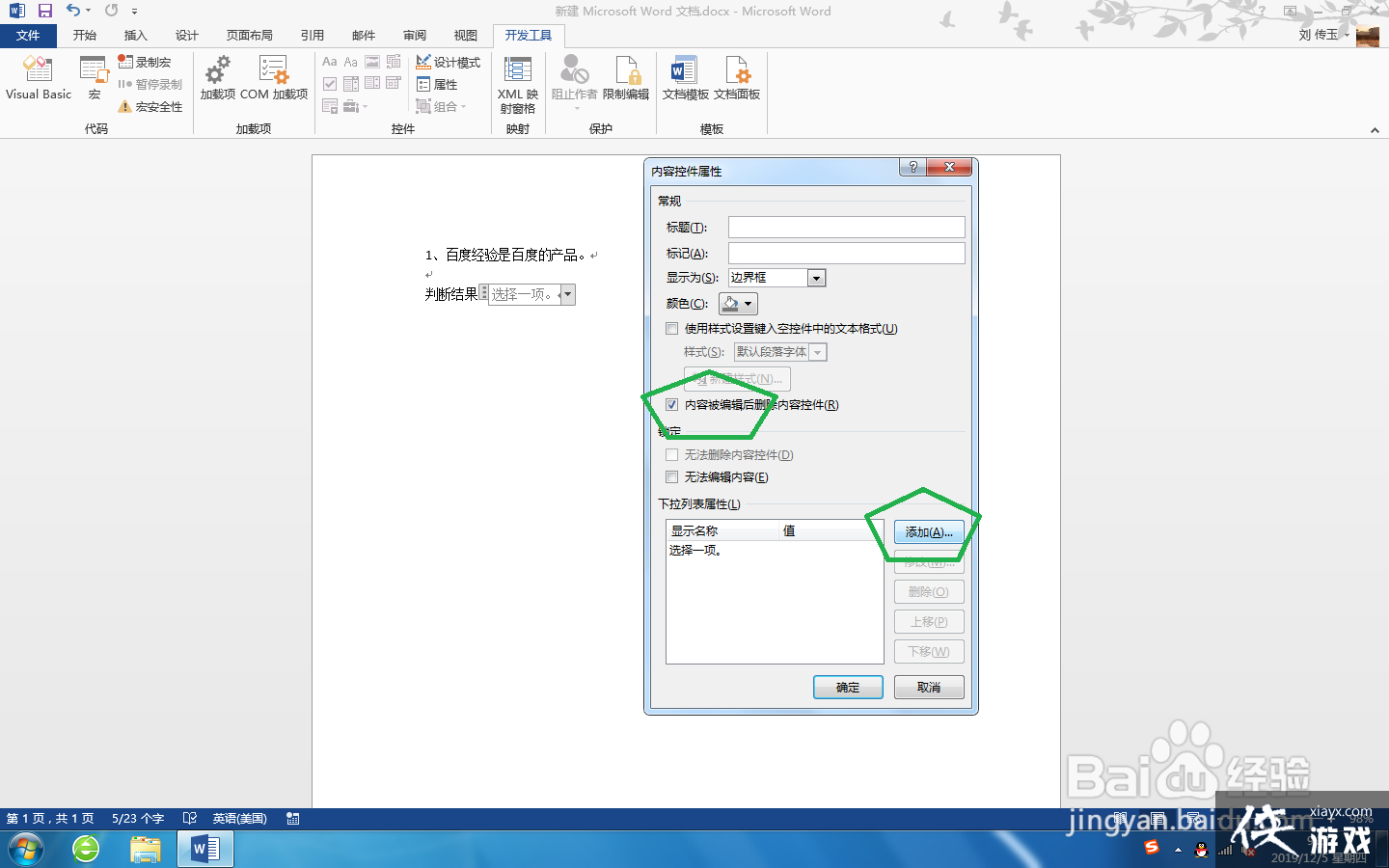Expand the 组合 group dropdown

click(x=463, y=107)
